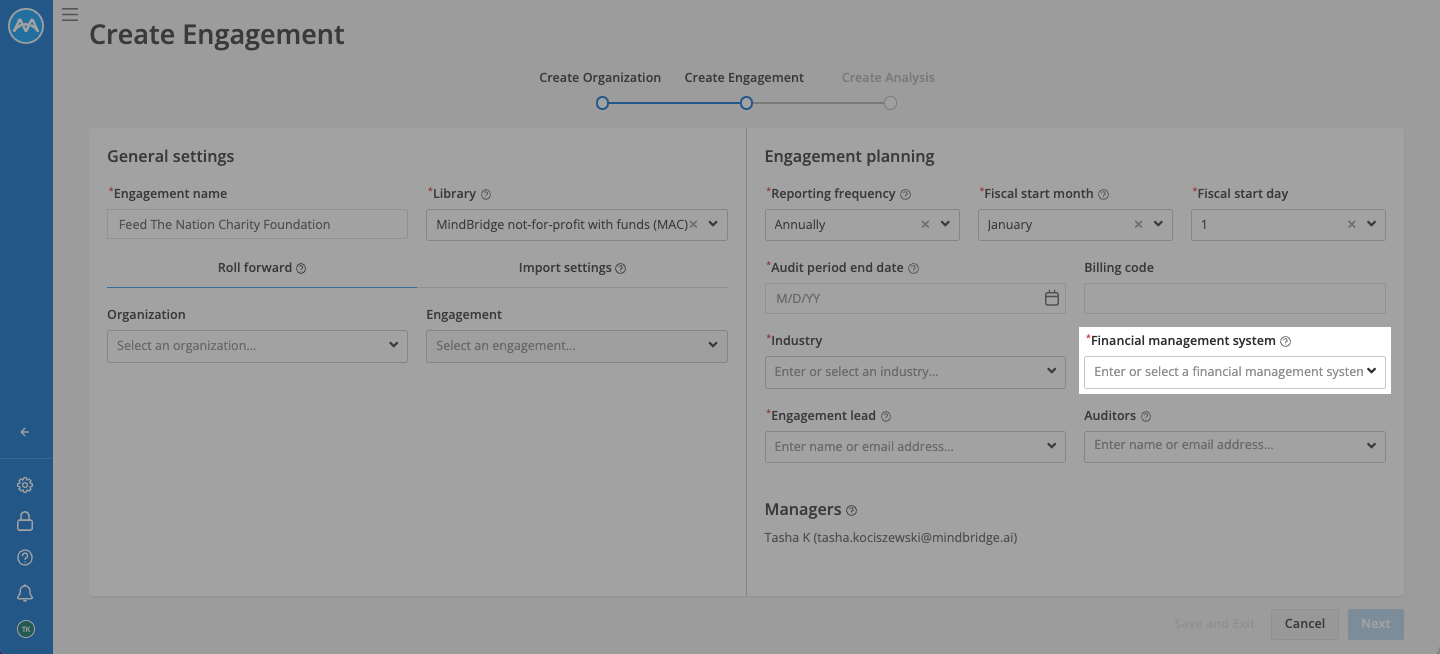Click the Audit period end date field
The height and width of the screenshot is (654, 1440).
click(915, 298)
